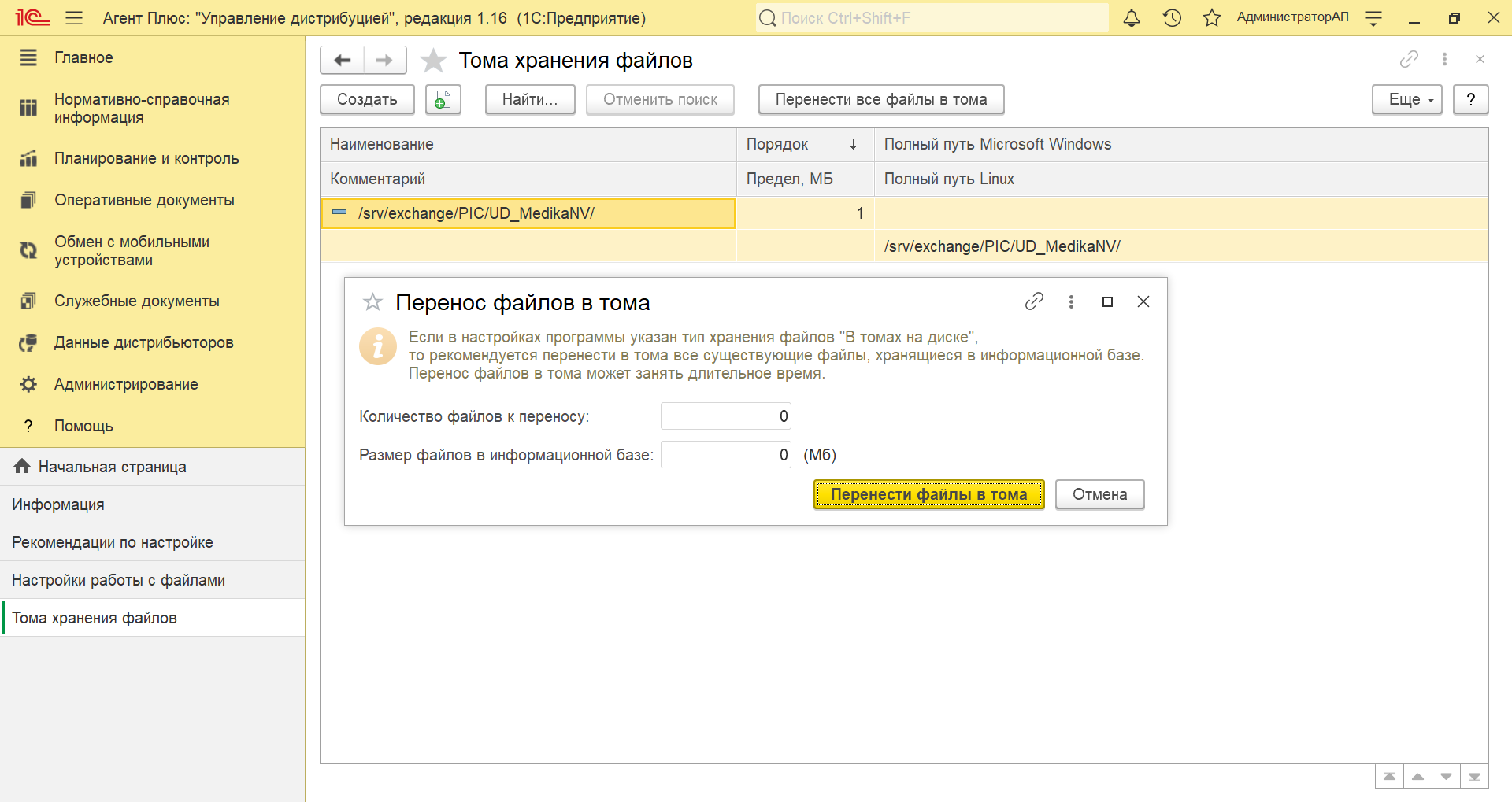This screenshot has width=1512, height=802.
Task: Open the hamburger functions menu in title bar
Action: click(74, 17)
